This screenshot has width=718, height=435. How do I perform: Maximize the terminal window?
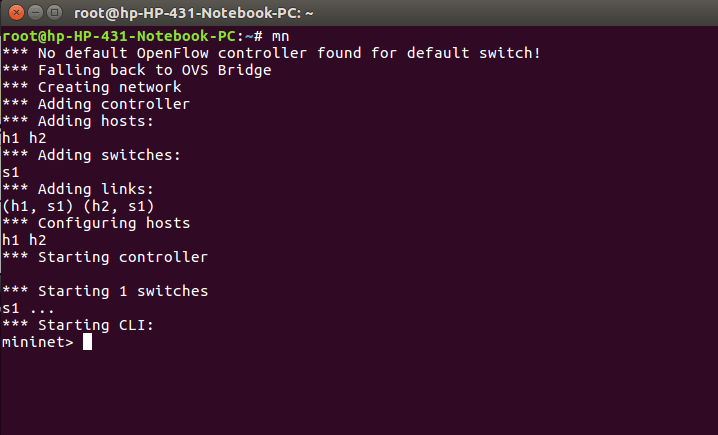point(52,13)
